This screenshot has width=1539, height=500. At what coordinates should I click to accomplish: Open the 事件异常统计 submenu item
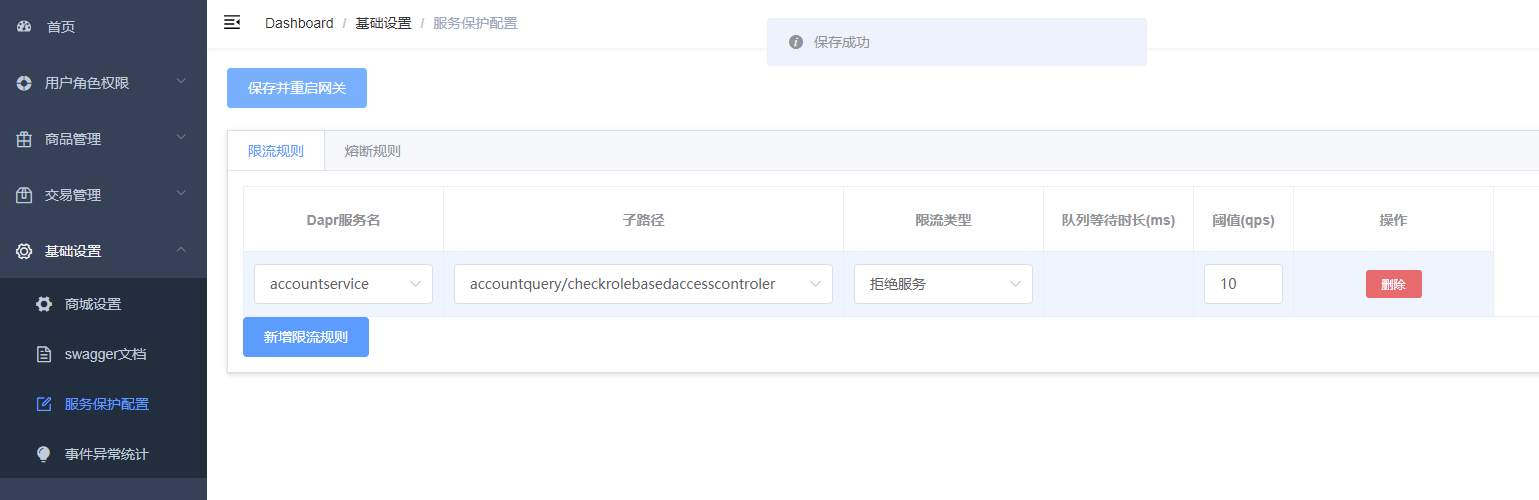(103, 454)
